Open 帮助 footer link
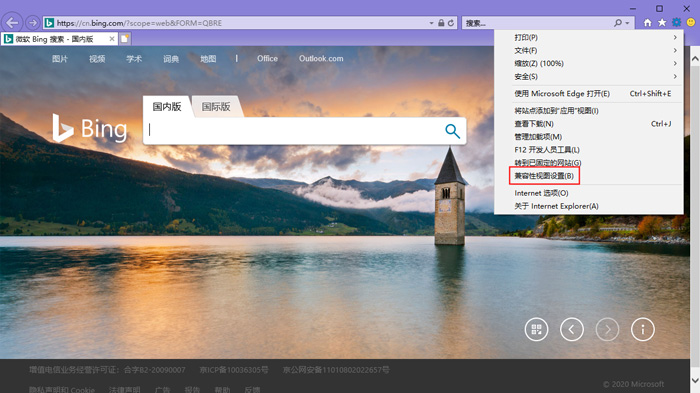 pos(222,389)
